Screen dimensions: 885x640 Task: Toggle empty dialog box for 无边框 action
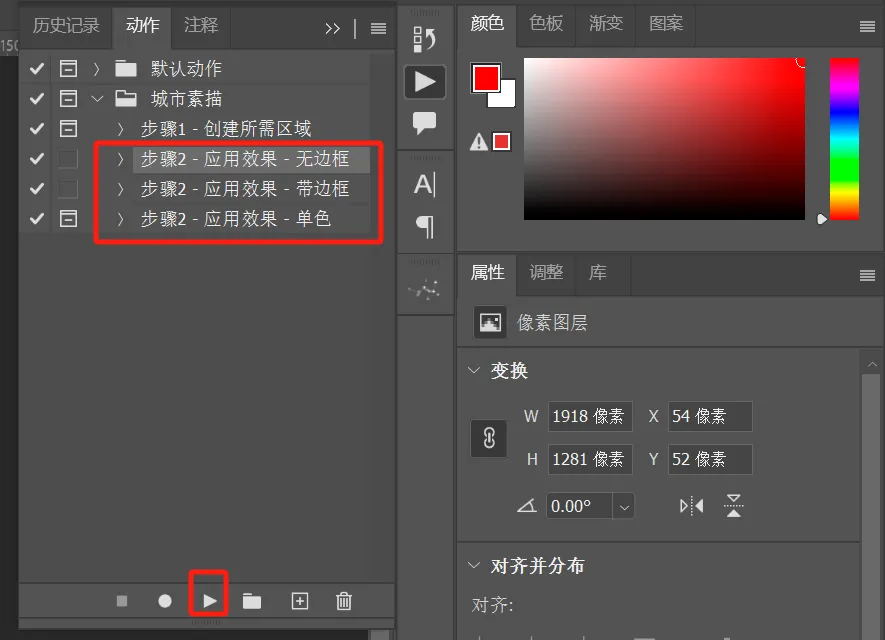tap(68, 159)
